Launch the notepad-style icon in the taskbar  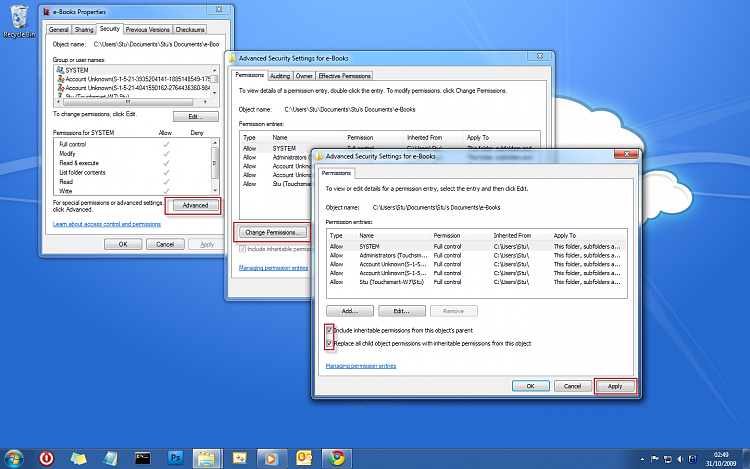point(110,459)
